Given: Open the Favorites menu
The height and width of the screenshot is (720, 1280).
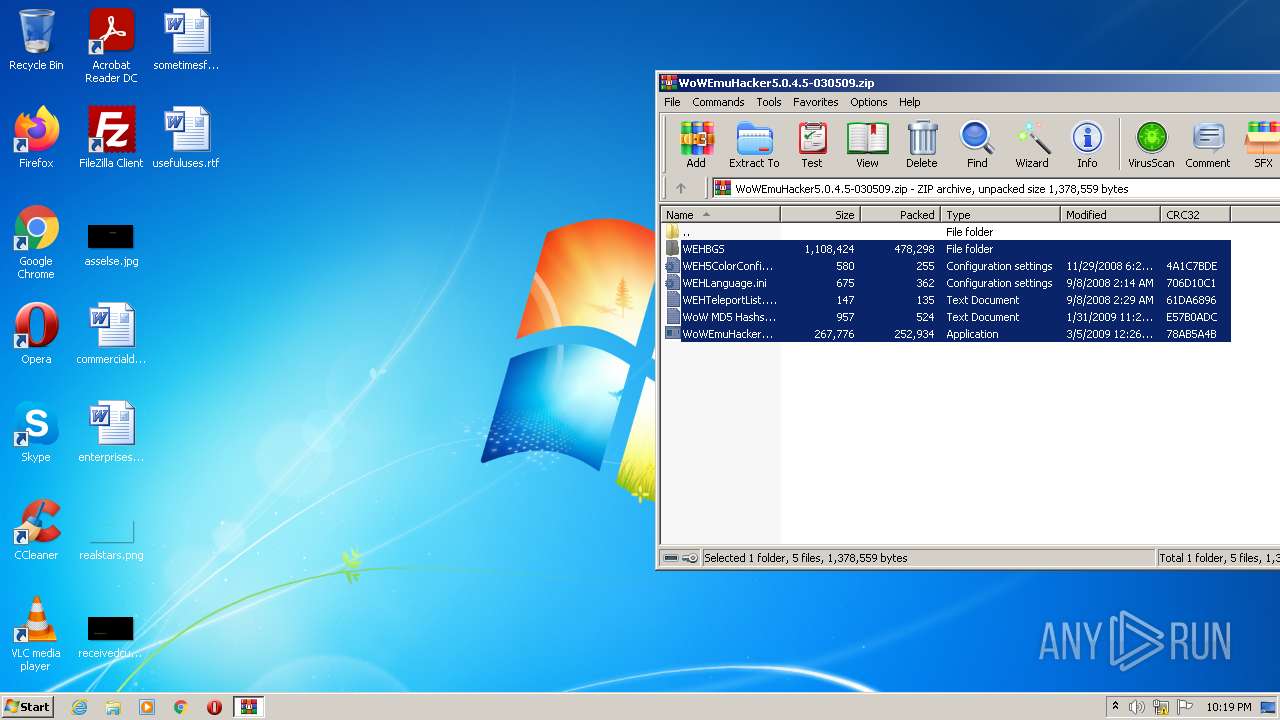Looking at the screenshot, I should [816, 102].
